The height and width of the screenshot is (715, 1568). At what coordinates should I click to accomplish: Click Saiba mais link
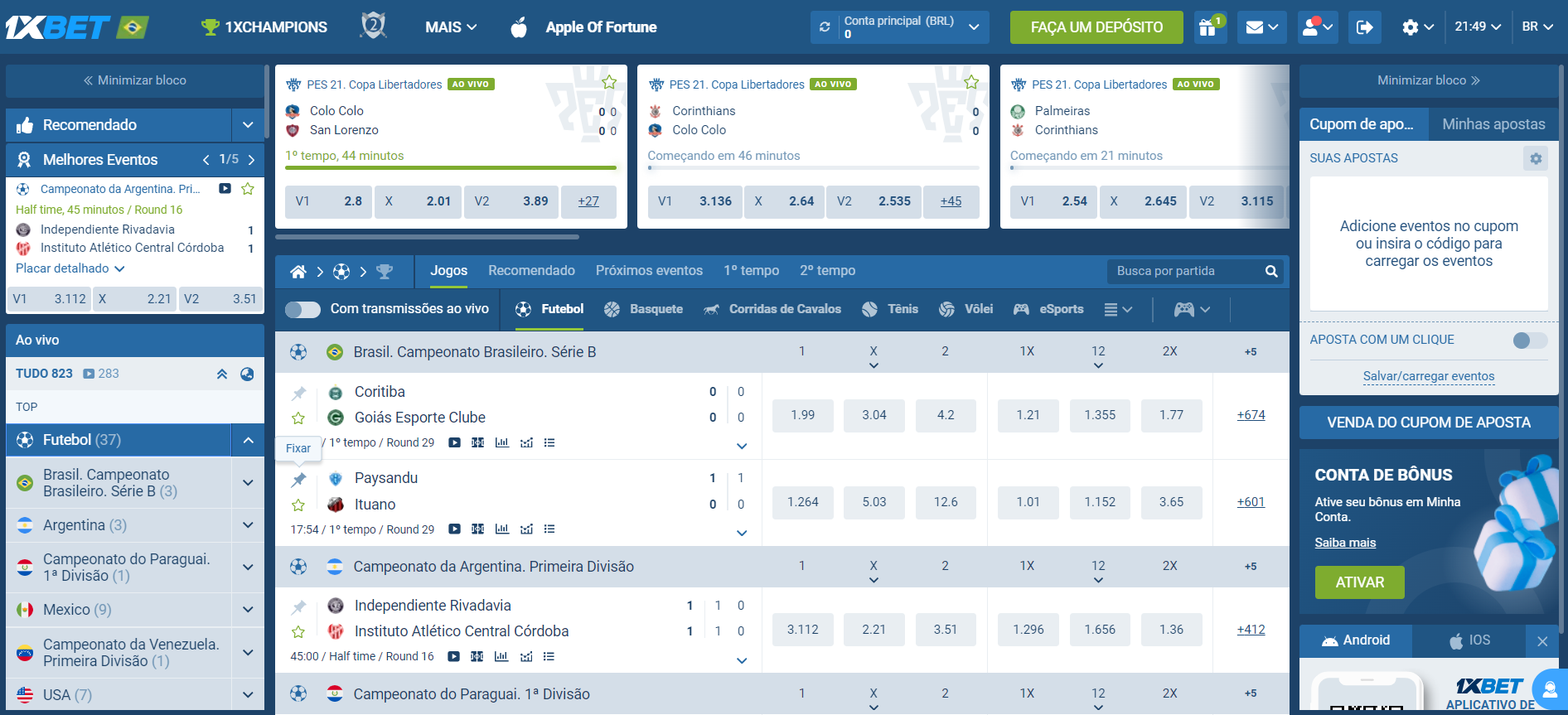point(1345,543)
